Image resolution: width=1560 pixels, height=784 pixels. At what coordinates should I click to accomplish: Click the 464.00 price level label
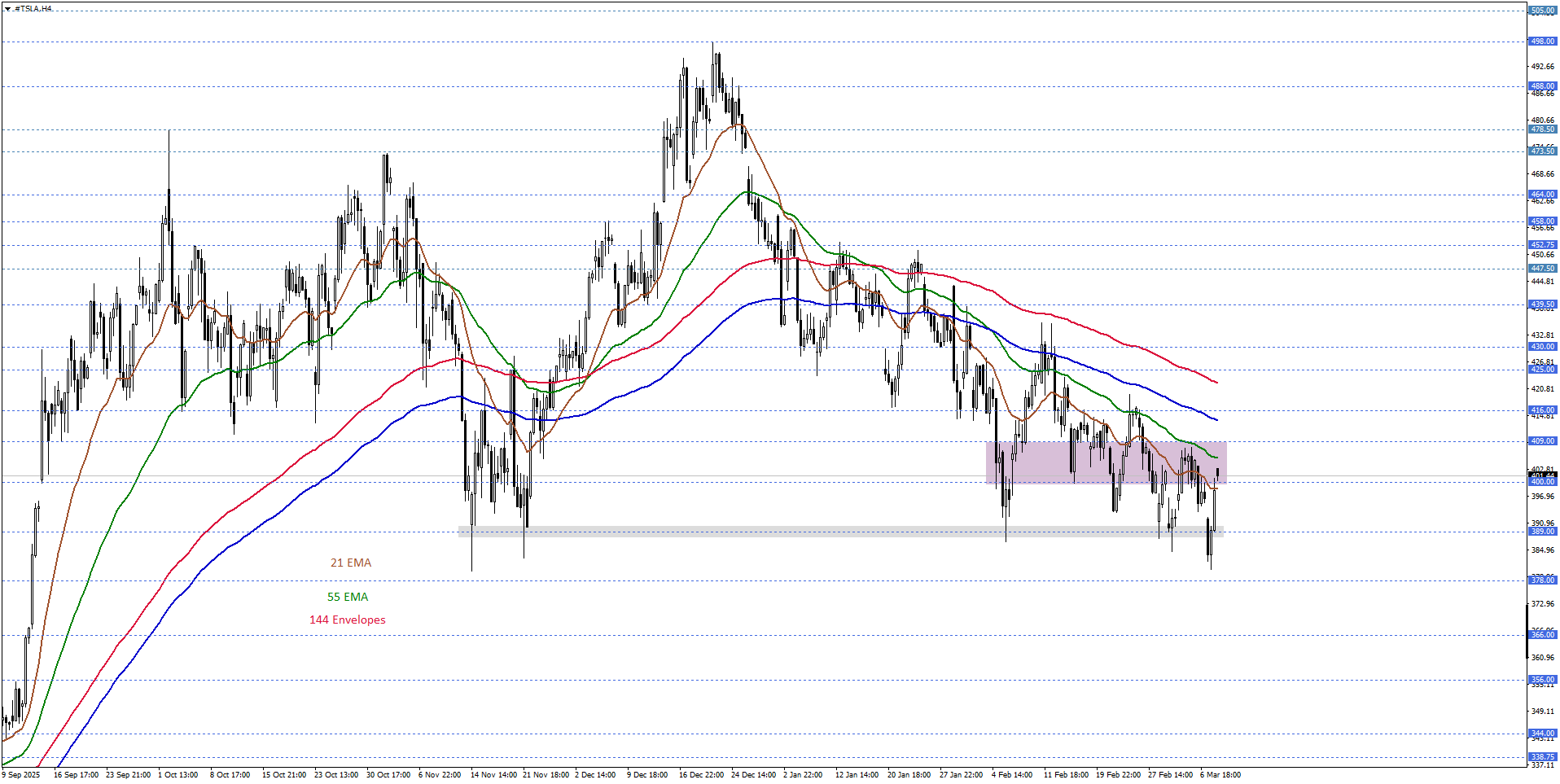[x=1542, y=195]
